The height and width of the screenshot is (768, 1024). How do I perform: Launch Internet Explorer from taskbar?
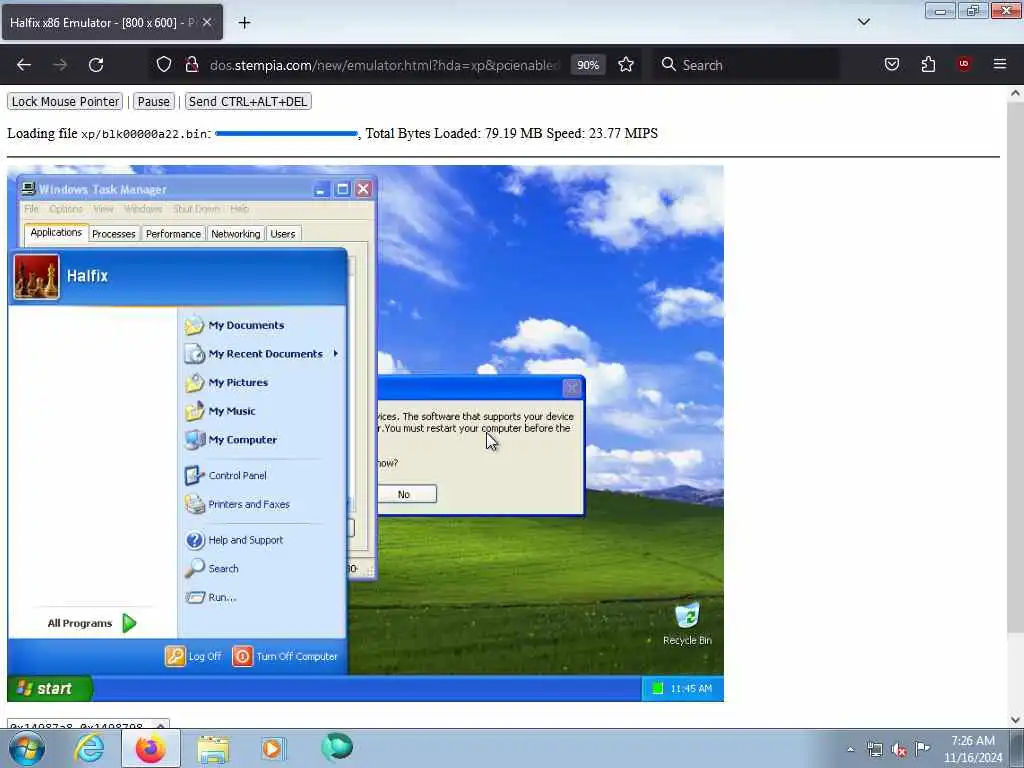(x=89, y=748)
